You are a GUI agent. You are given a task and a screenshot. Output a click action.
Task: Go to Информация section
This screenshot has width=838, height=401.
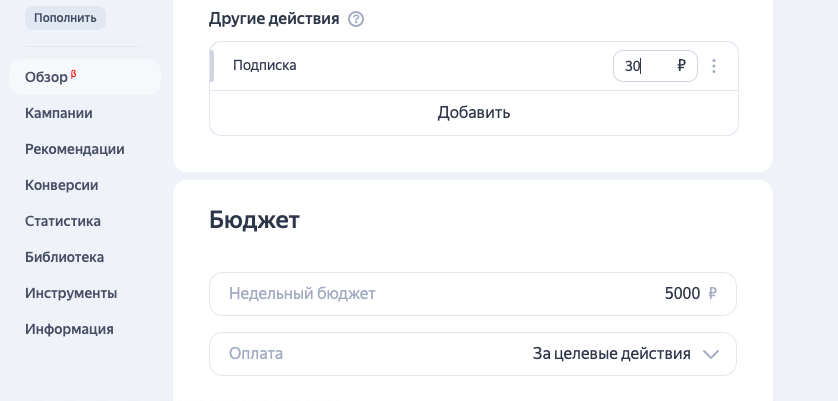coord(69,329)
